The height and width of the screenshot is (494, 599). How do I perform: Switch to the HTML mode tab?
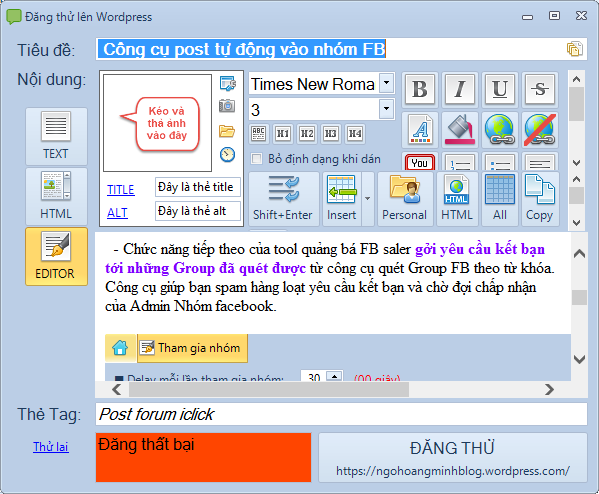[x=56, y=196]
